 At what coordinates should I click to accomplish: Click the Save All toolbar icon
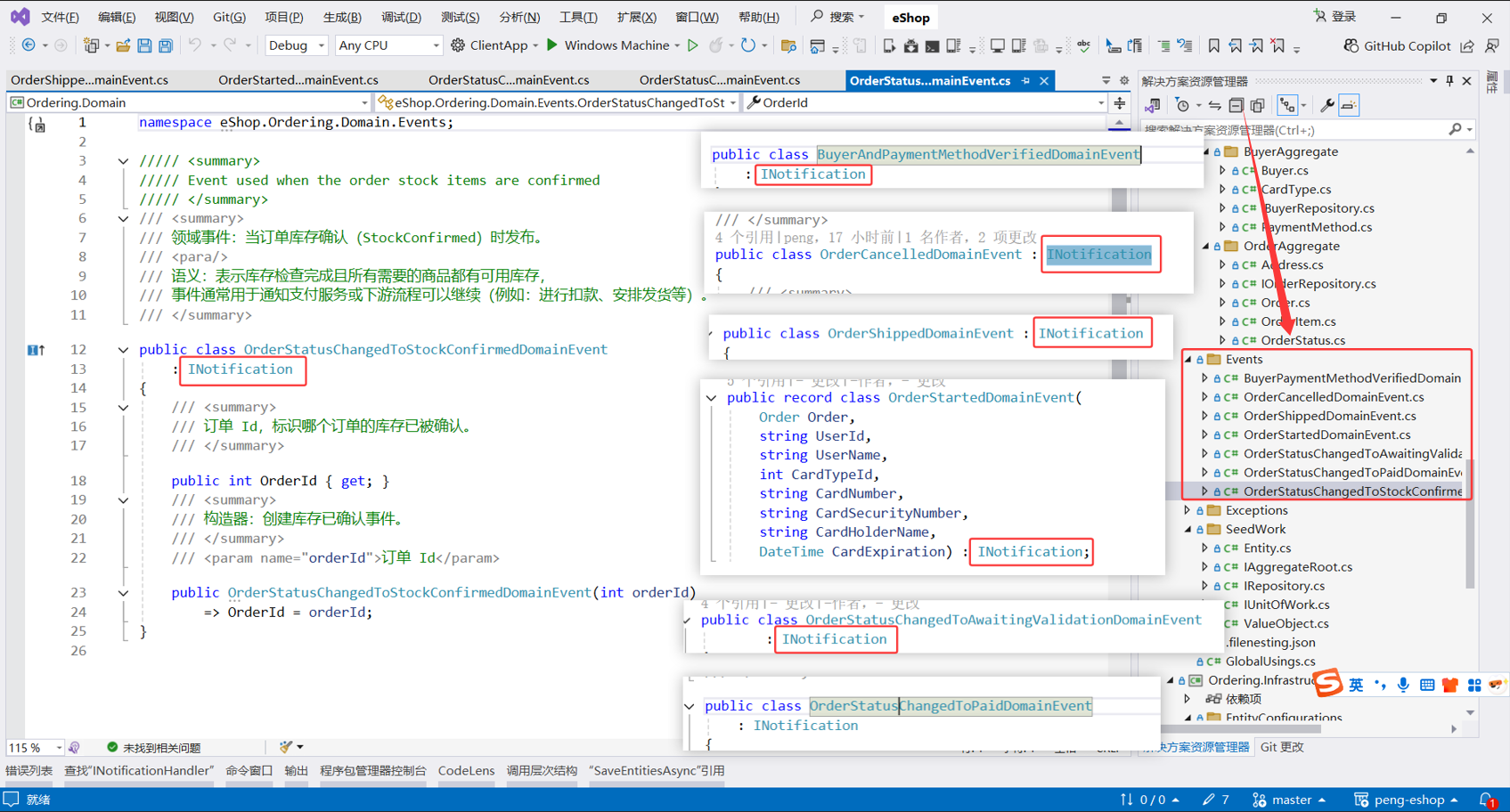pos(166,45)
